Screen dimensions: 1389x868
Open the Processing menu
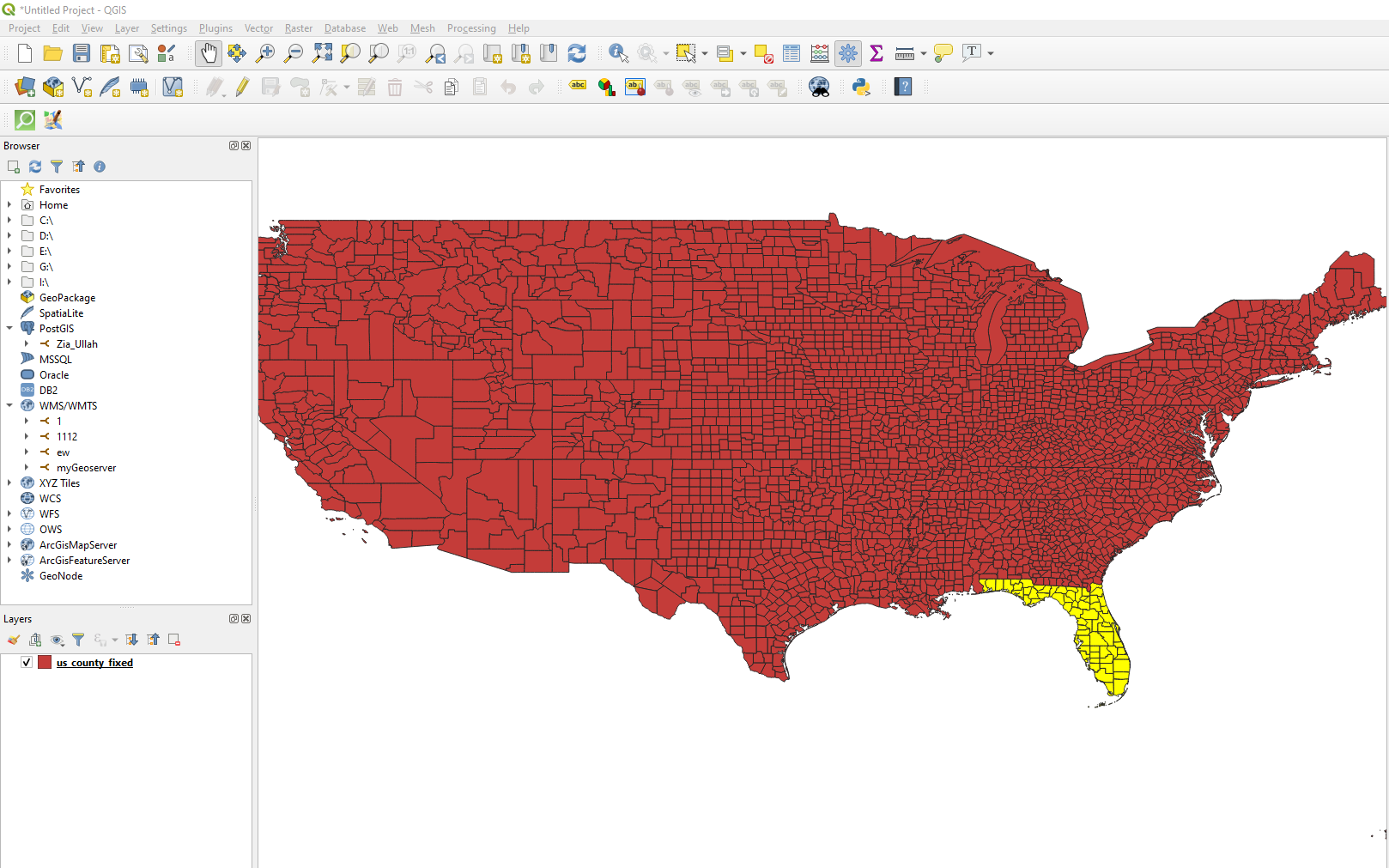pyautogui.click(x=471, y=28)
